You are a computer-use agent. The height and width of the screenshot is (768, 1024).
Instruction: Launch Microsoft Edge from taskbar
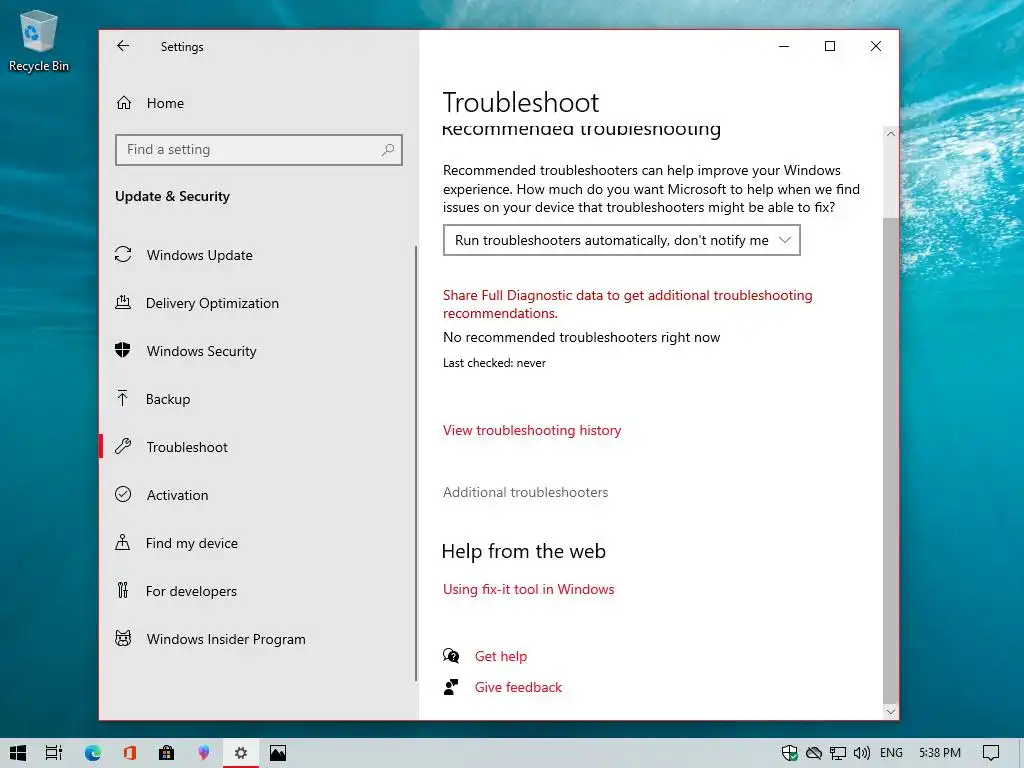tap(93, 753)
